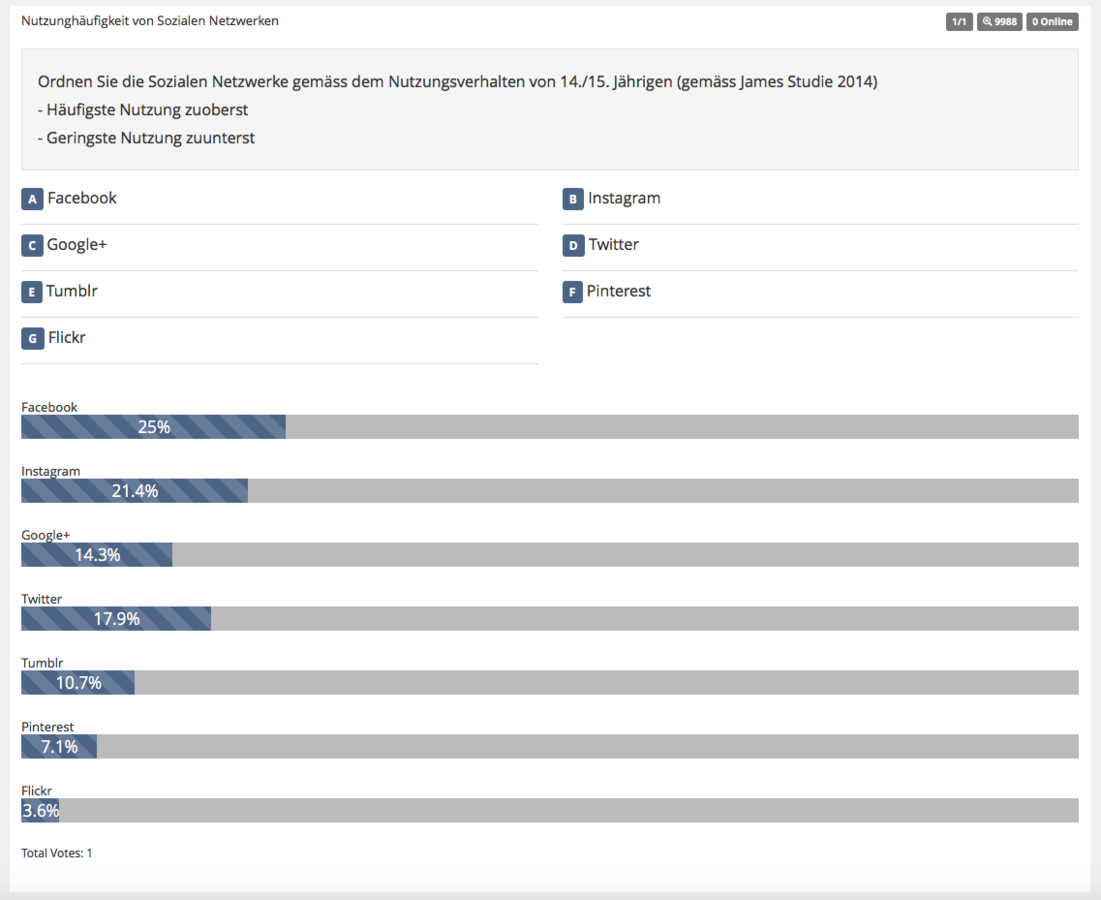Click the poll title Nutzunghäufigkeit von Sozialen Netzwerken
The height and width of the screenshot is (900, 1101).
coord(150,21)
